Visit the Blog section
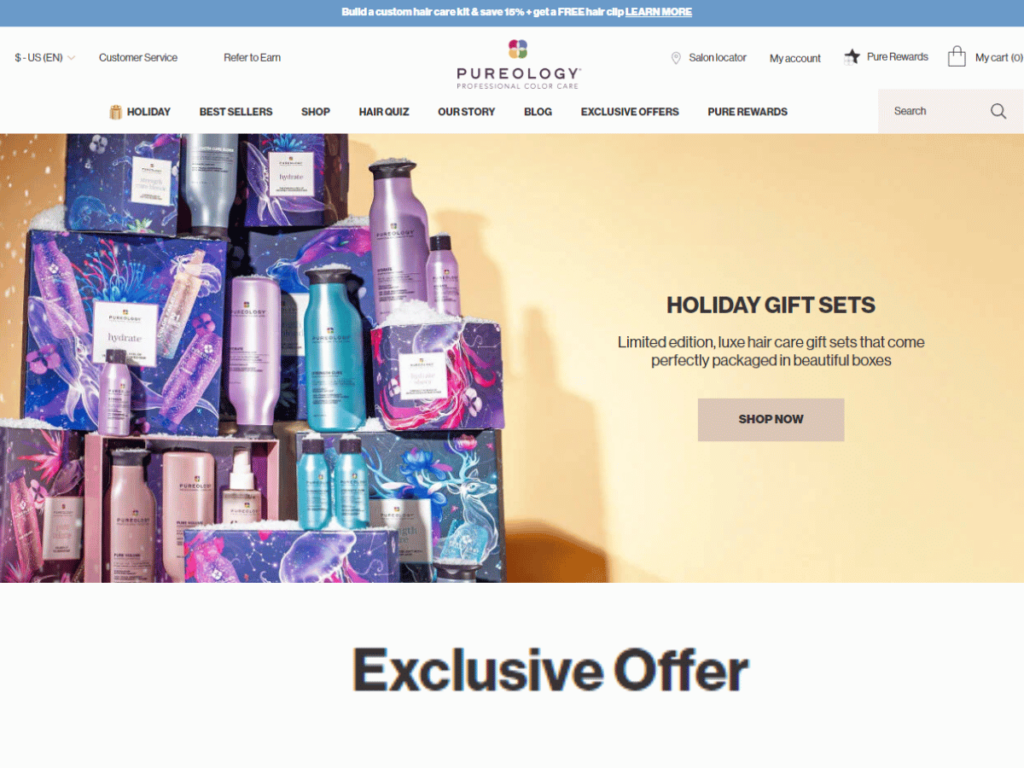Viewport: 1024px width, 768px height. pos(538,112)
